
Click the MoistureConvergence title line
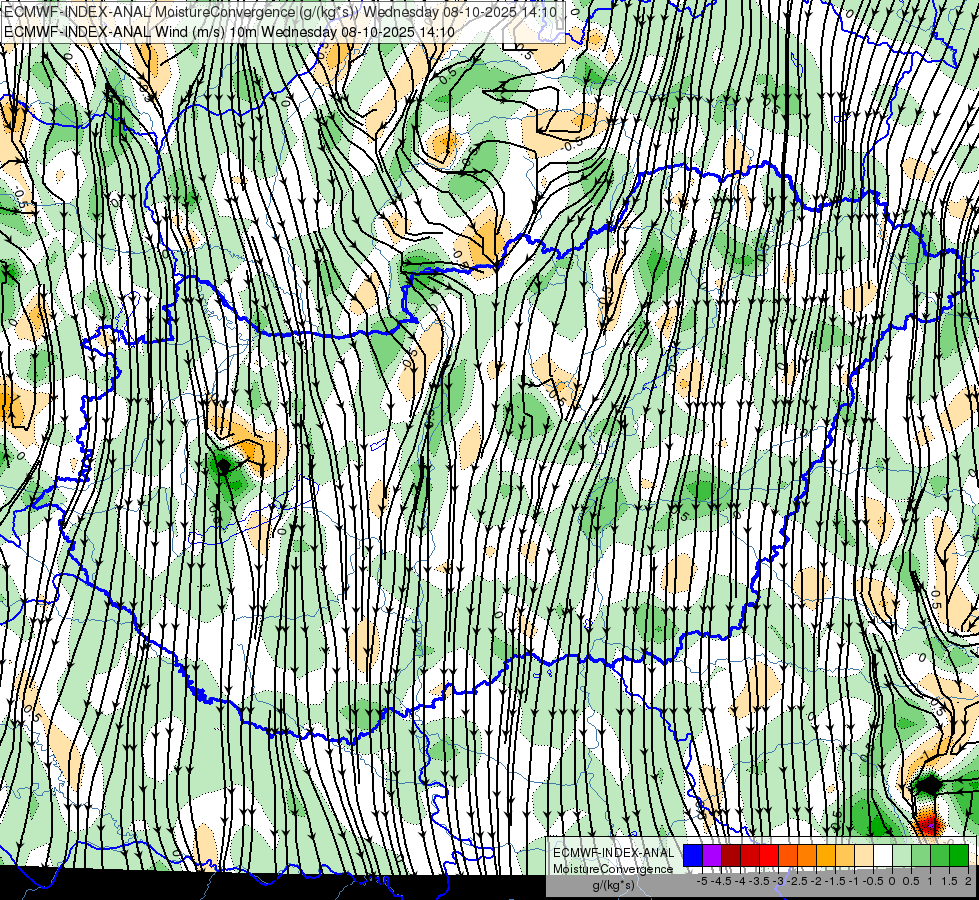click(x=281, y=12)
